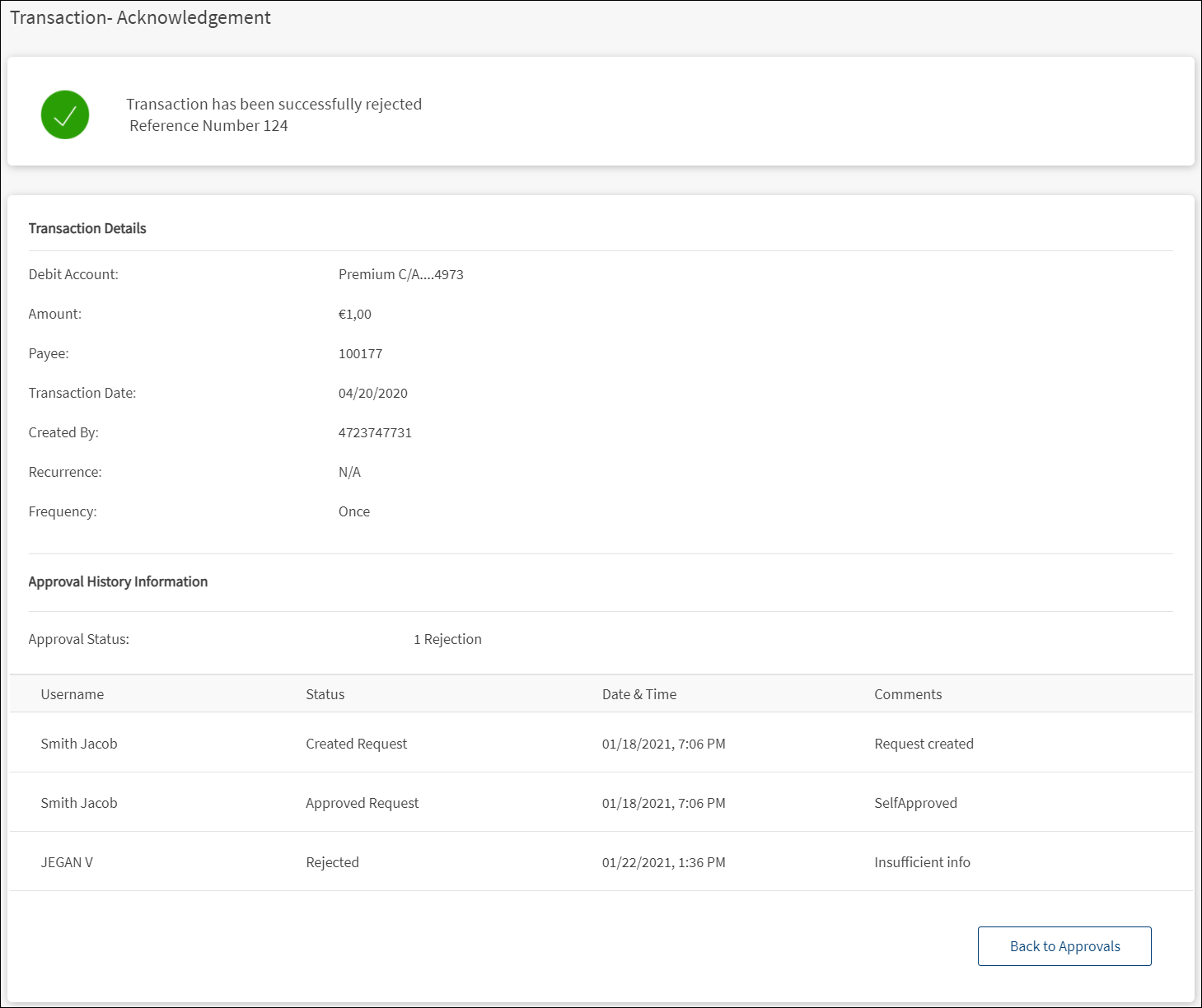Click the 1 Rejection approval status

click(x=447, y=639)
